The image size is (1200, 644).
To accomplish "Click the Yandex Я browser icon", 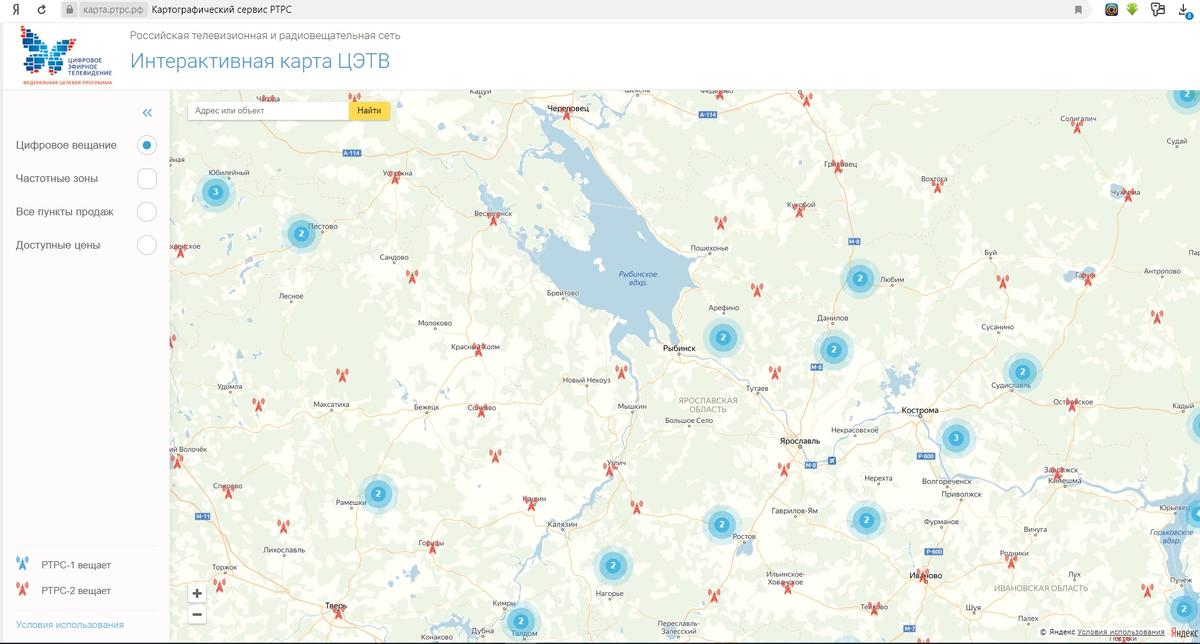I will [15, 9].
